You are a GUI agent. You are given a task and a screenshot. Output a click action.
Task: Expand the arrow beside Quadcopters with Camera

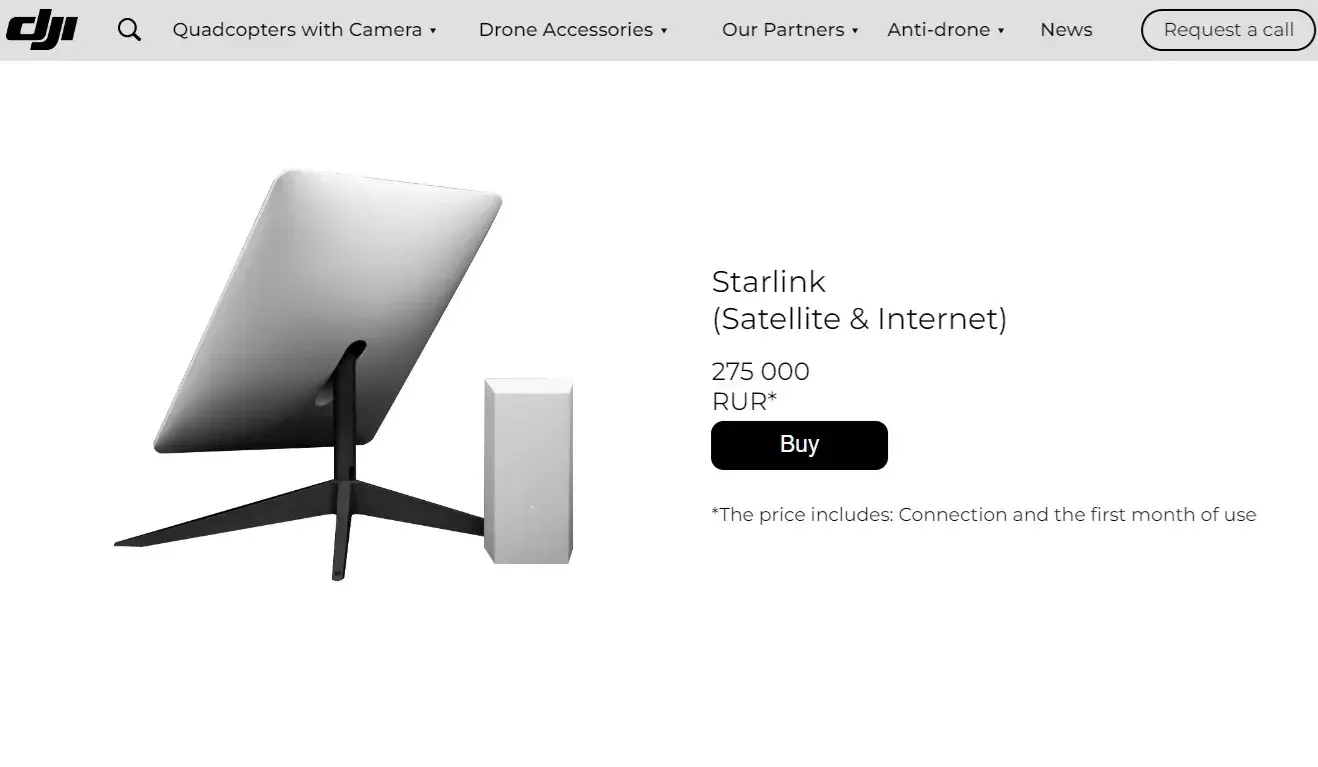pos(433,31)
